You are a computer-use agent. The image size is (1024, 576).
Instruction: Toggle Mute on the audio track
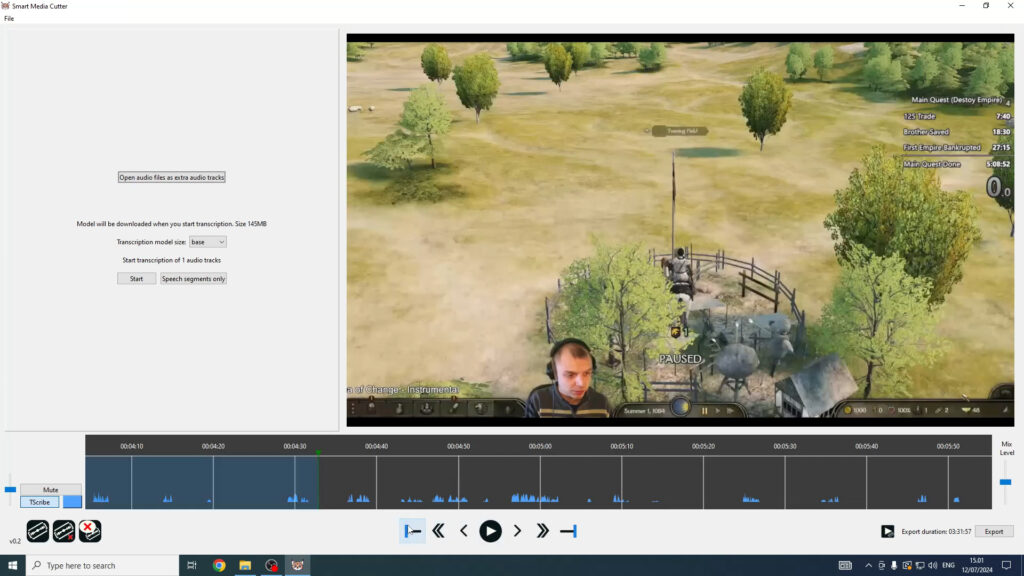(x=51, y=490)
